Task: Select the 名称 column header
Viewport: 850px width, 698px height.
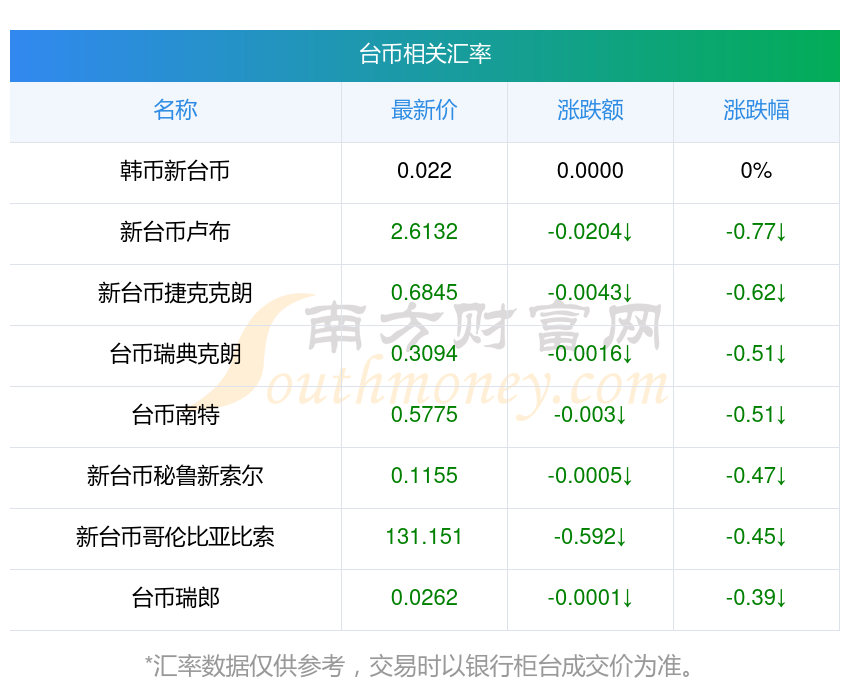Action: [x=175, y=110]
